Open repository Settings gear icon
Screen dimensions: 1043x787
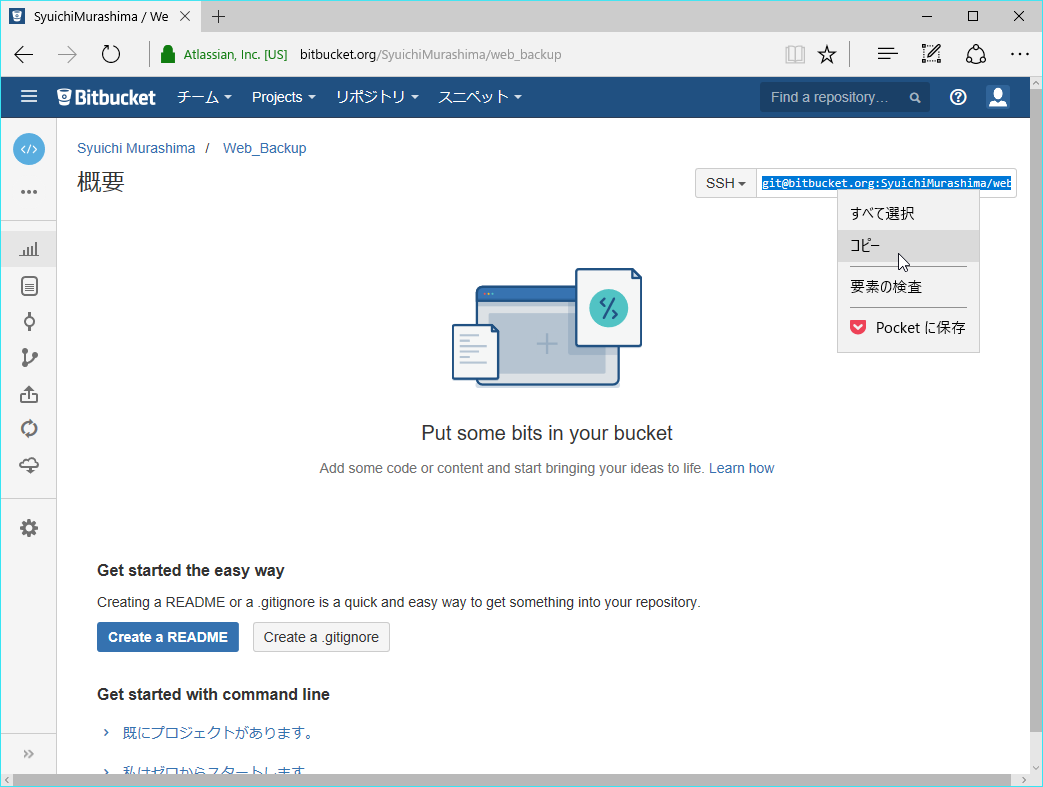click(29, 528)
